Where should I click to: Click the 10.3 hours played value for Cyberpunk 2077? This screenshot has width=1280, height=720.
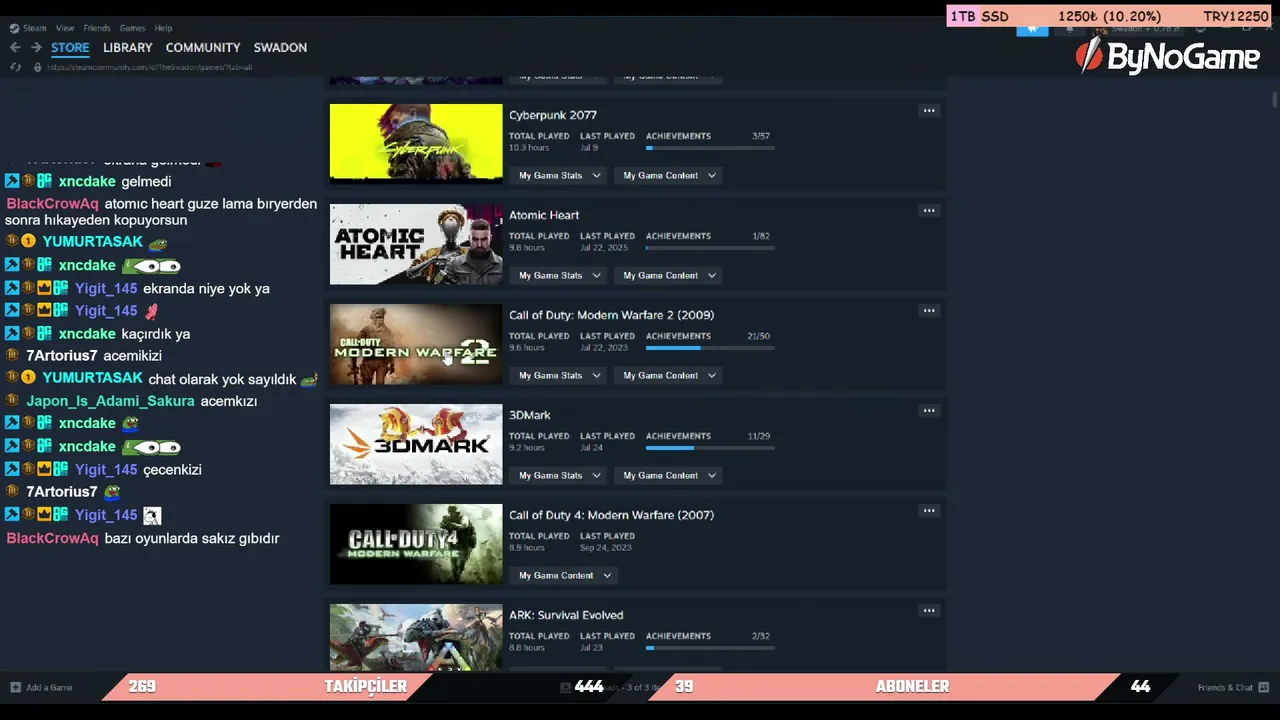[529, 148]
